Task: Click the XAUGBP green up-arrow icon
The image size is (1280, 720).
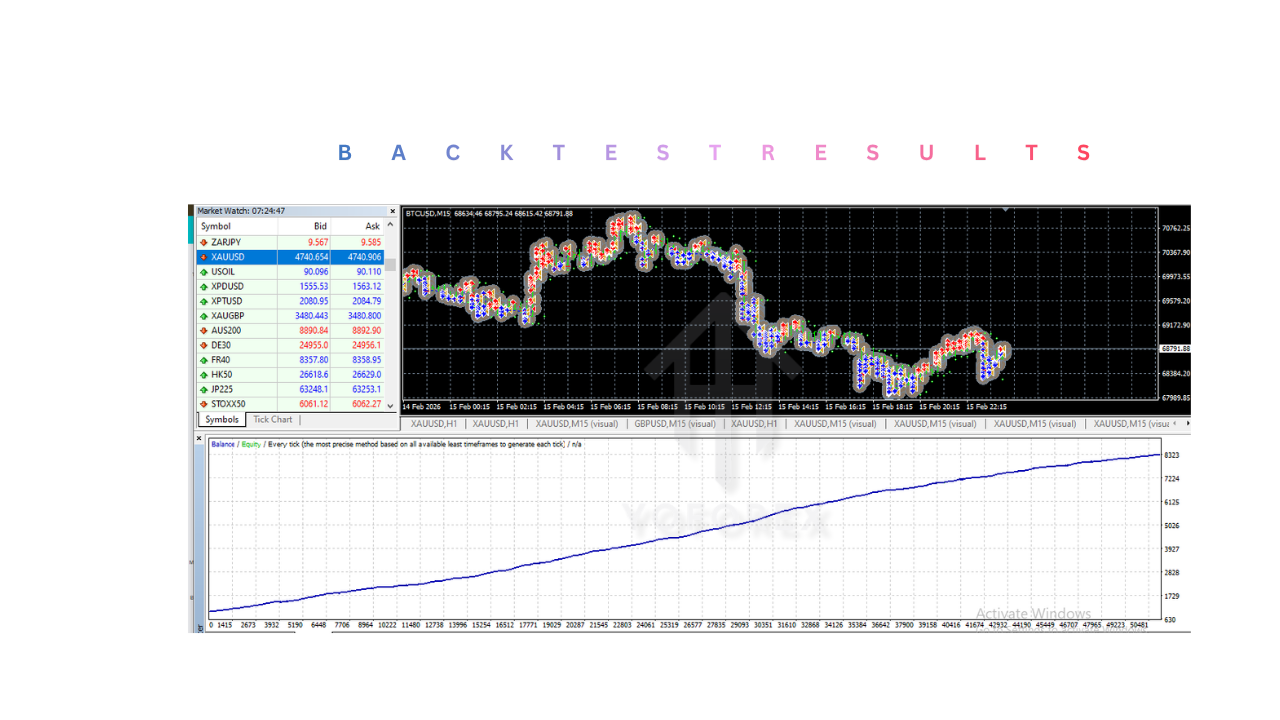Action: point(204,316)
